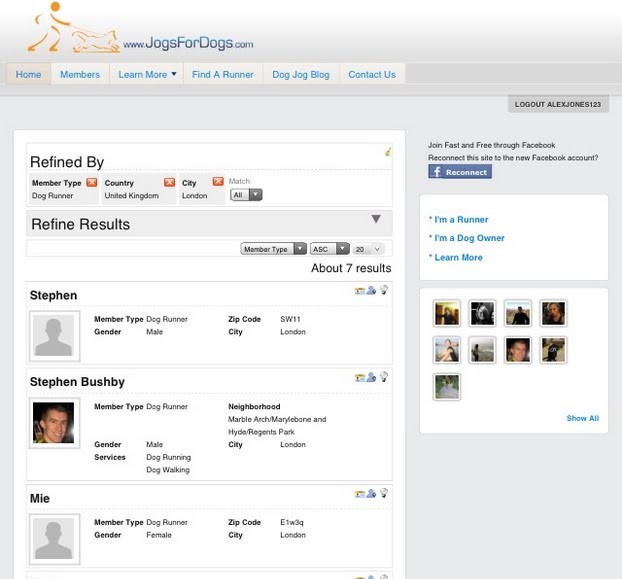
Task: Open the ASC sort order dropdown
Action: click(329, 249)
